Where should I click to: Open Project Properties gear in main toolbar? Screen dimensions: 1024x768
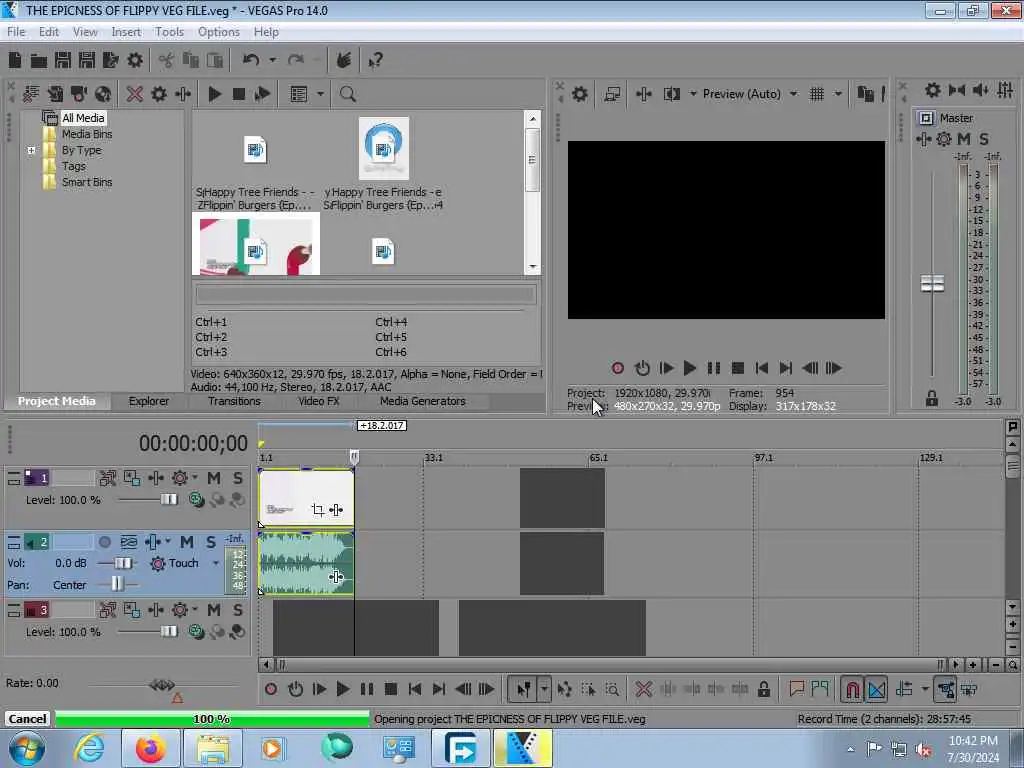(135, 61)
